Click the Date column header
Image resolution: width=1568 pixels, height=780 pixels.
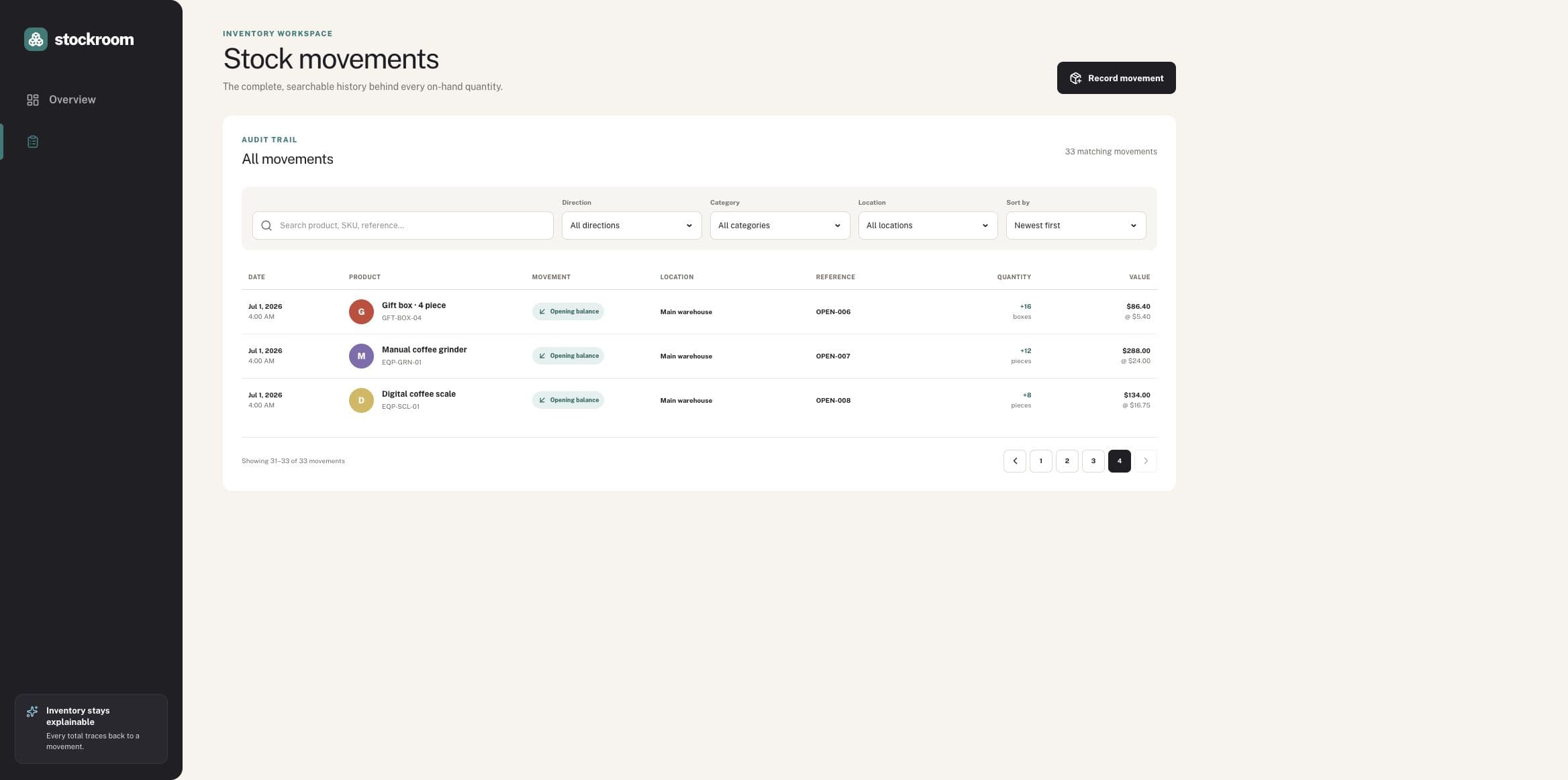coord(256,277)
